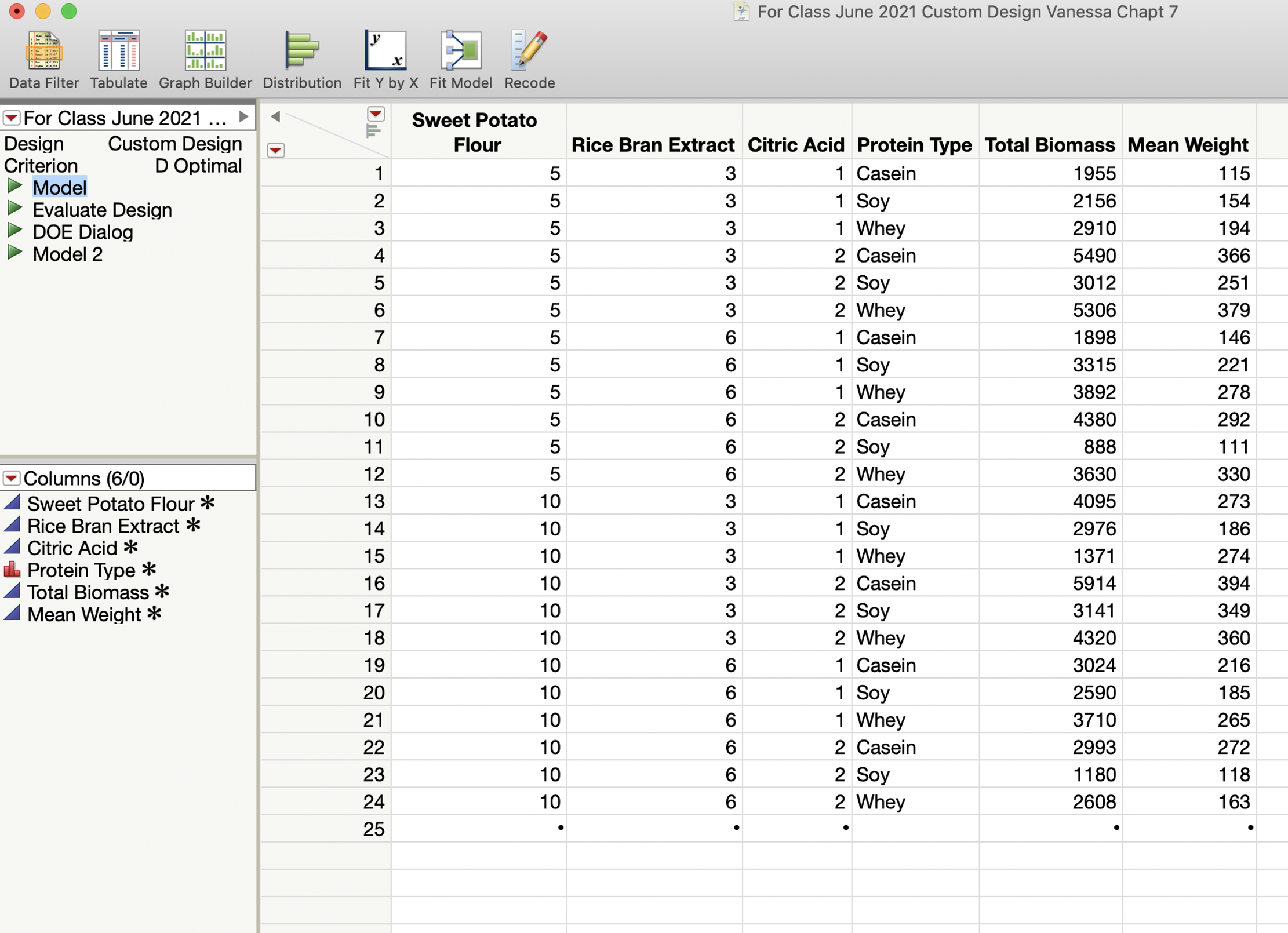The image size is (1288, 933).
Task: Click the Criterion D Optimal table variable
Action: [123, 166]
